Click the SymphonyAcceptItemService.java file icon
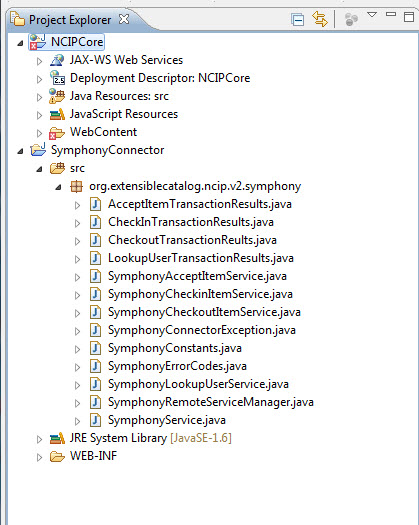The height and width of the screenshot is (525, 419). [95, 276]
